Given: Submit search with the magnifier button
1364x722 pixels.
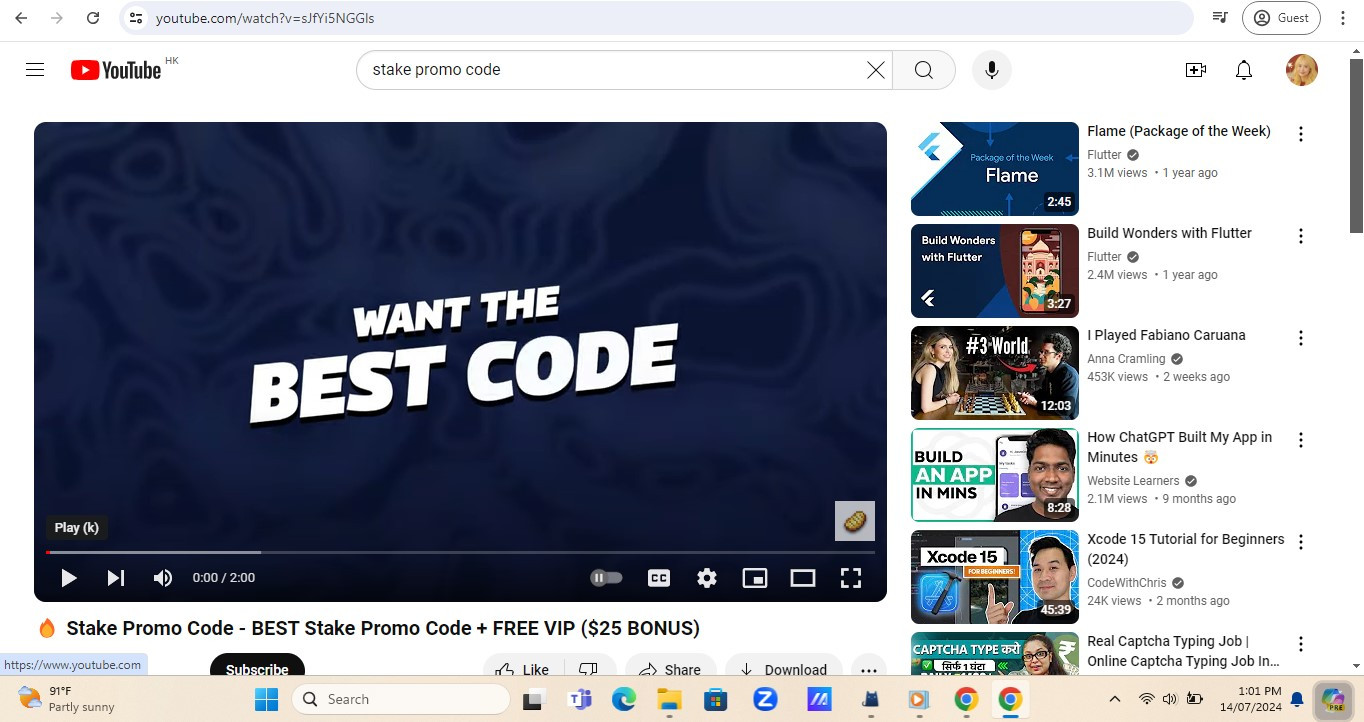Looking at the screenshot, I should pyautogui.click(x=924, y=70).
